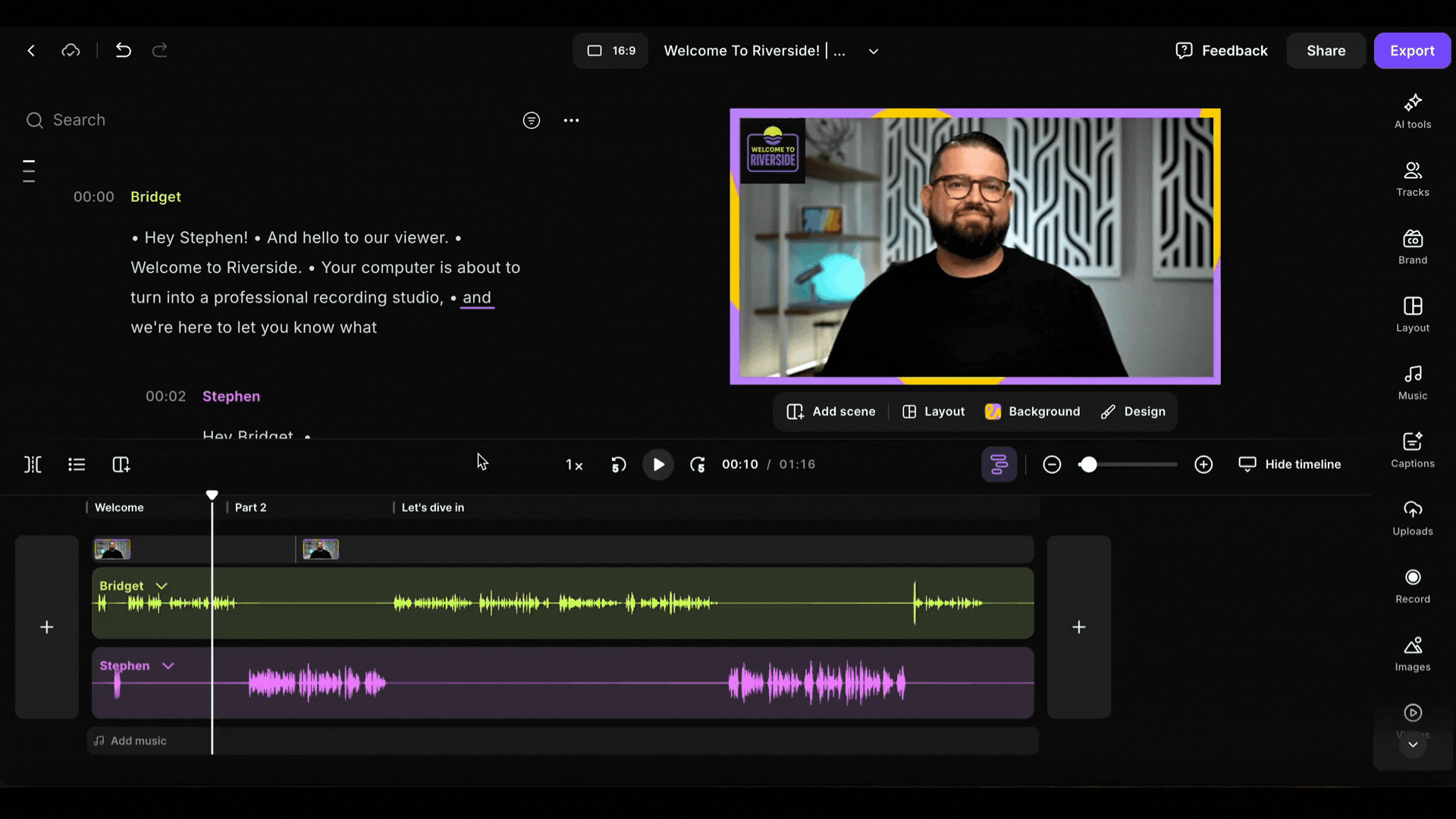Skip forward five seconds
Screen dimensions: 1456x819
click(x=698, y=464)
